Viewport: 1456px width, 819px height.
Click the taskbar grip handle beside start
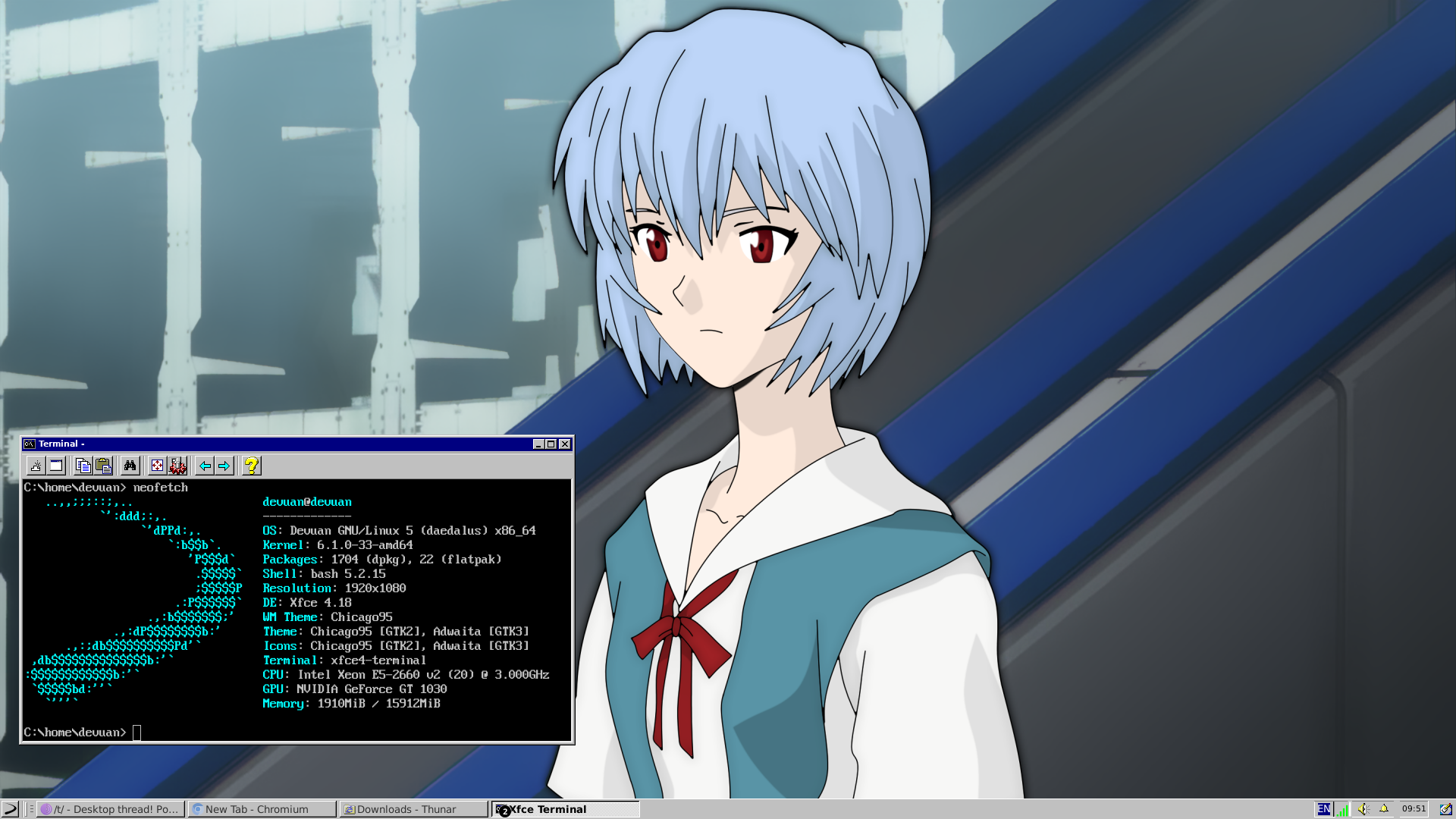(x=30, y=809)
